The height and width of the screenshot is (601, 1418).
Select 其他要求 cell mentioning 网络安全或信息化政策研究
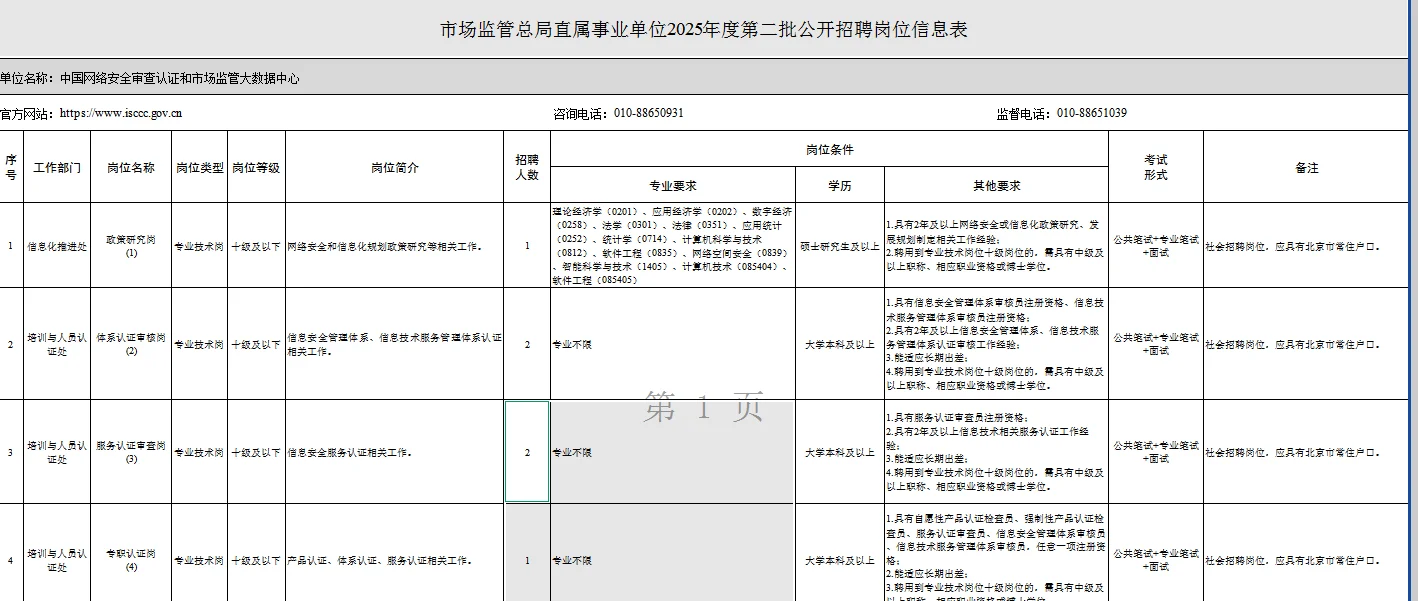coord(996,245)
